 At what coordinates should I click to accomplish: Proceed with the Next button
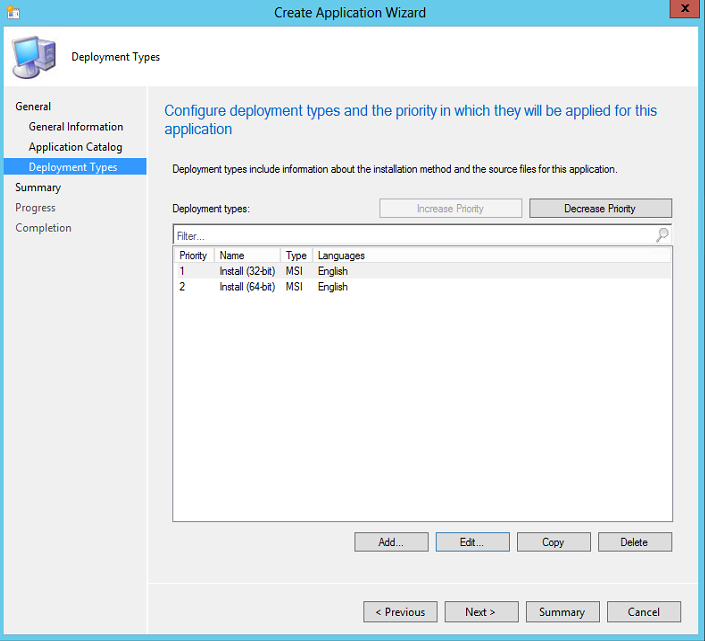(x=482, y=612)
